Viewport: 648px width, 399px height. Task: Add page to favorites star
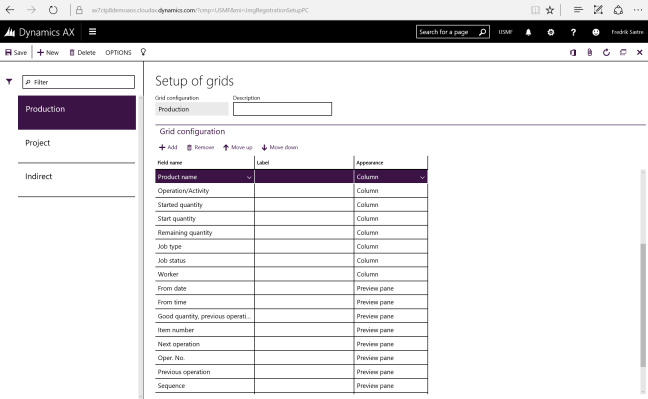coord(550,10)
